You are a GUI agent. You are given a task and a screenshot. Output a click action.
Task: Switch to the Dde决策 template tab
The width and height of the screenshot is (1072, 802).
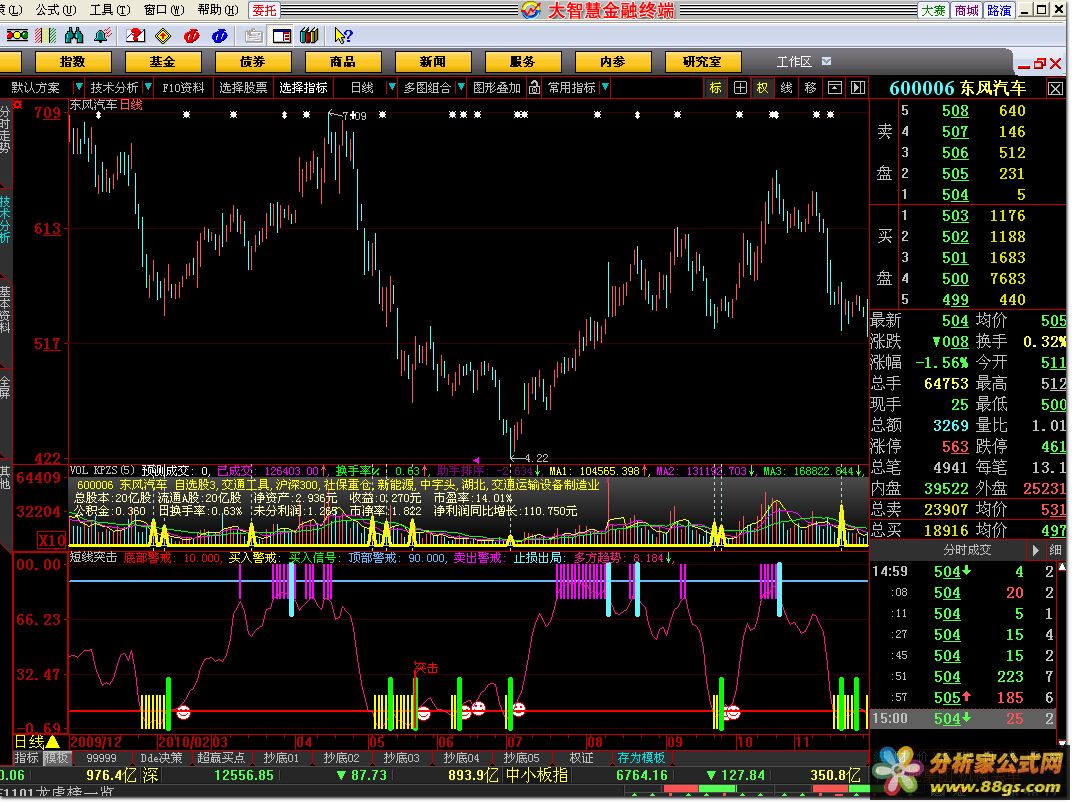click(161, 758)
